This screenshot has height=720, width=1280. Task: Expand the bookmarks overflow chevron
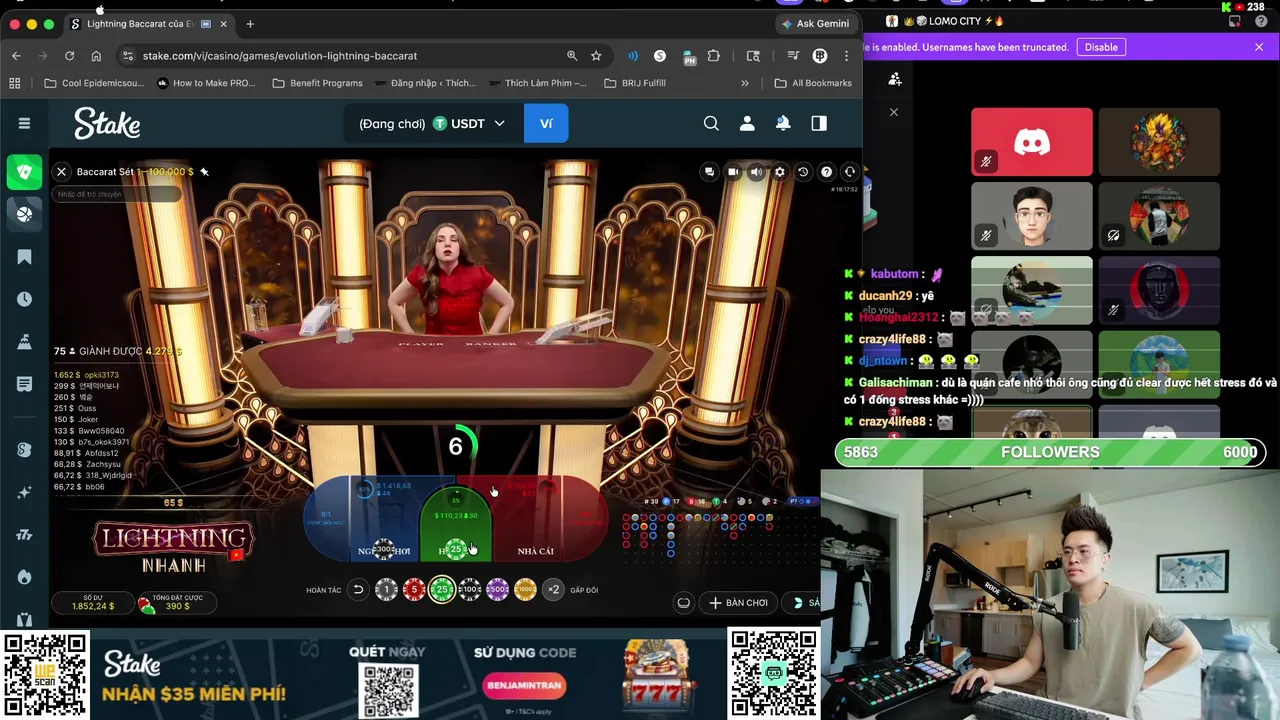744,83
